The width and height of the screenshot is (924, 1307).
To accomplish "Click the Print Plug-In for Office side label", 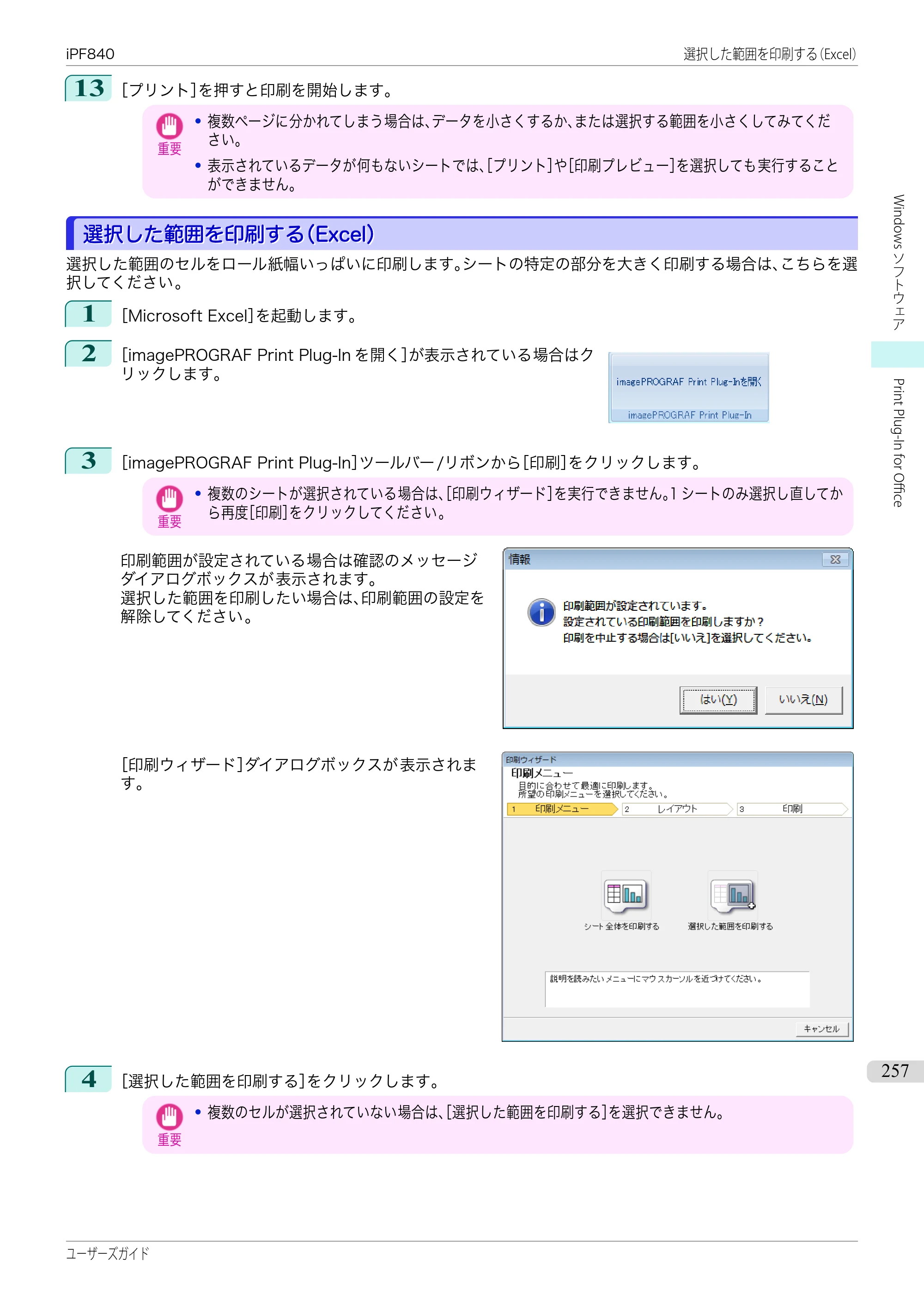I will [899, 442].
